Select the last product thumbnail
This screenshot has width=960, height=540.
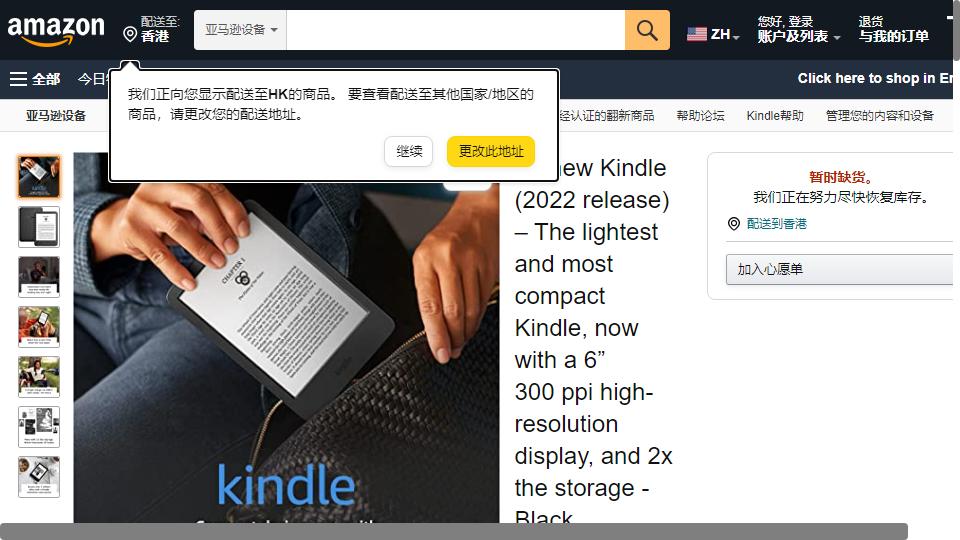(x=39, y=477)
